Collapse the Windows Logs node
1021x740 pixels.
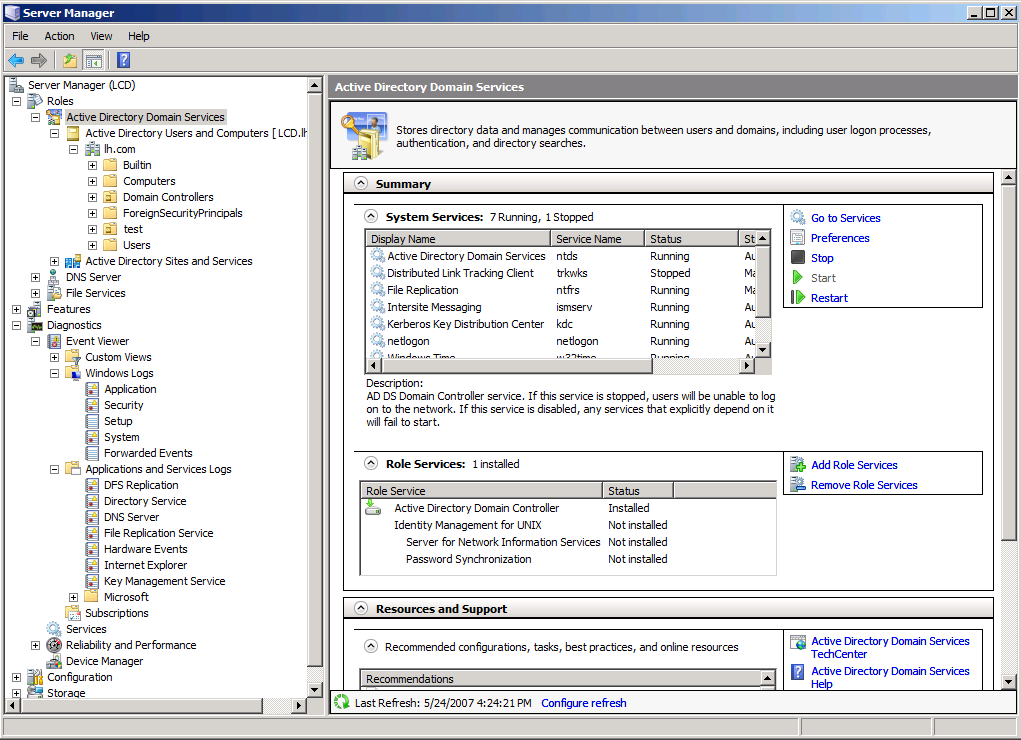pyautogui.click(x=55, y=373)
